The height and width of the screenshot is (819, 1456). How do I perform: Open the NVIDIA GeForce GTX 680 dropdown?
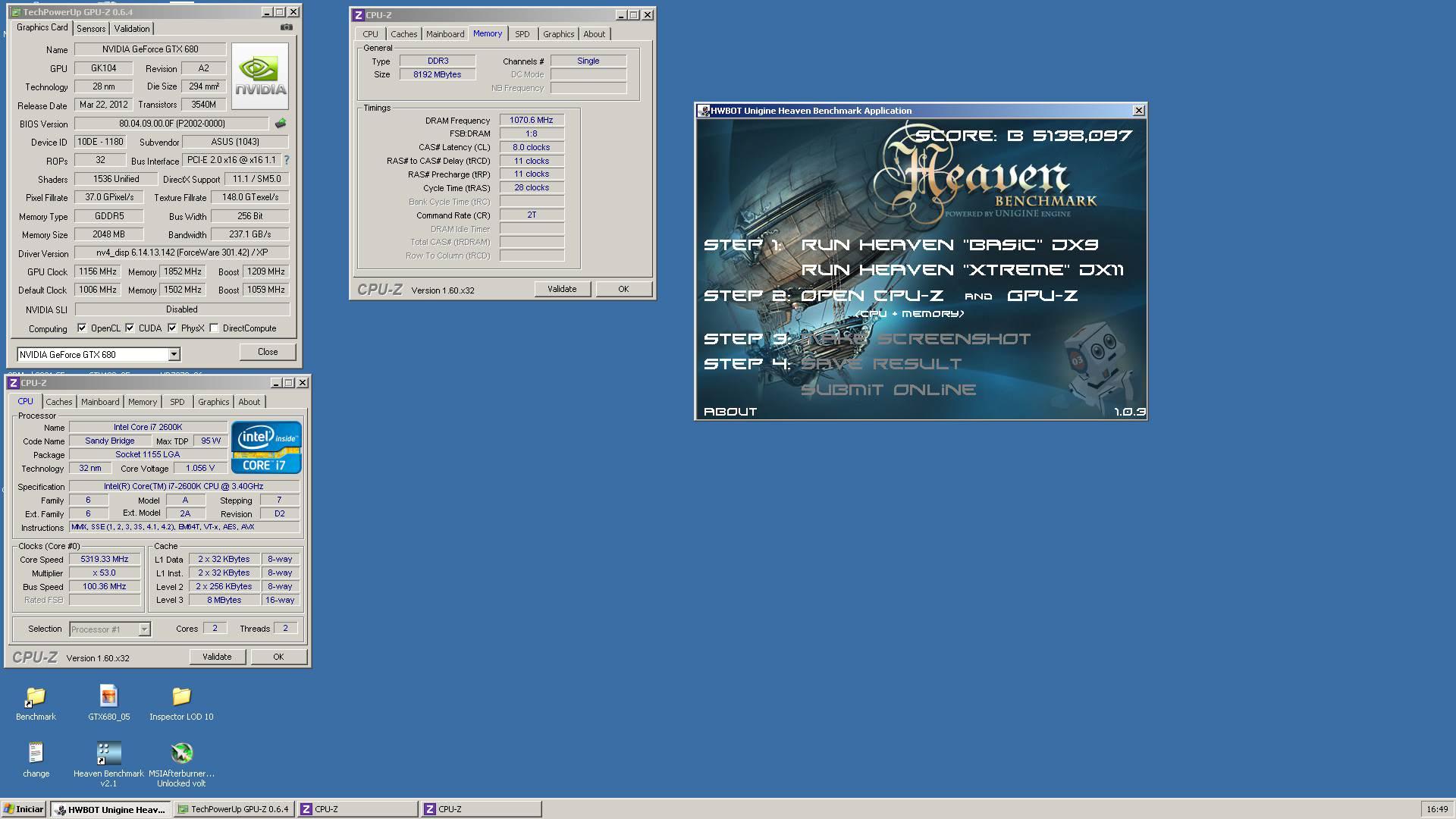[x=174, y=354]
